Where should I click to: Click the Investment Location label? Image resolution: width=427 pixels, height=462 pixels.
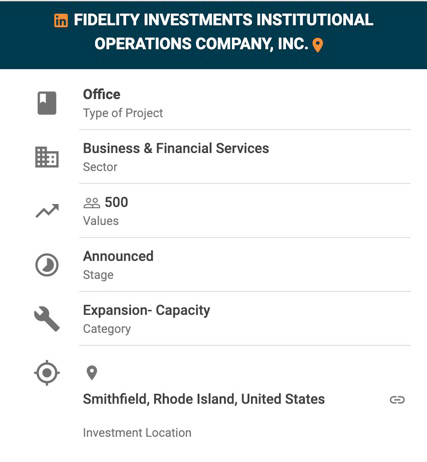tap(137, 433)
